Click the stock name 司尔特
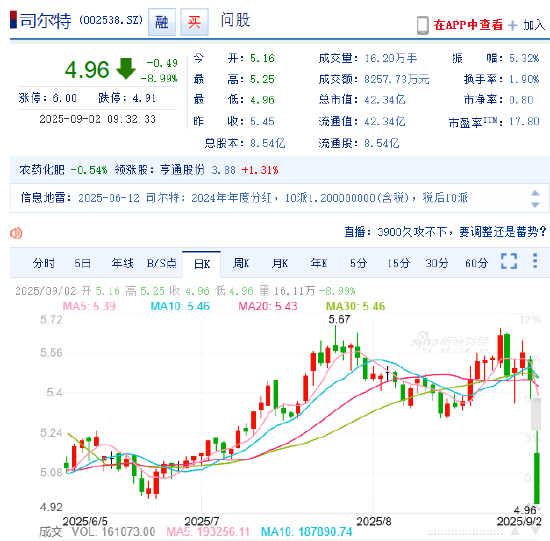The height and width of the screenshot is (541, 550). [45, 20]
